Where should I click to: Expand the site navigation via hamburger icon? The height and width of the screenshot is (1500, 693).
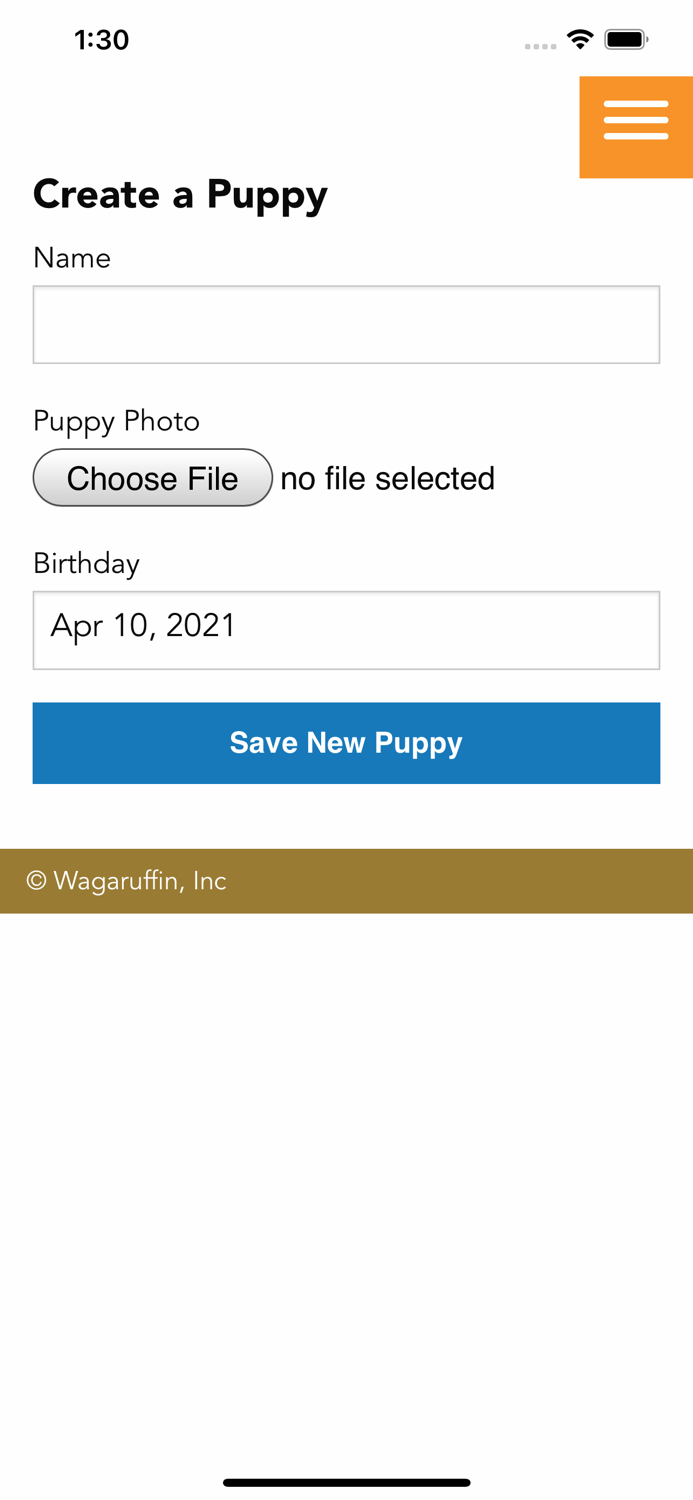tap(636, 119)
